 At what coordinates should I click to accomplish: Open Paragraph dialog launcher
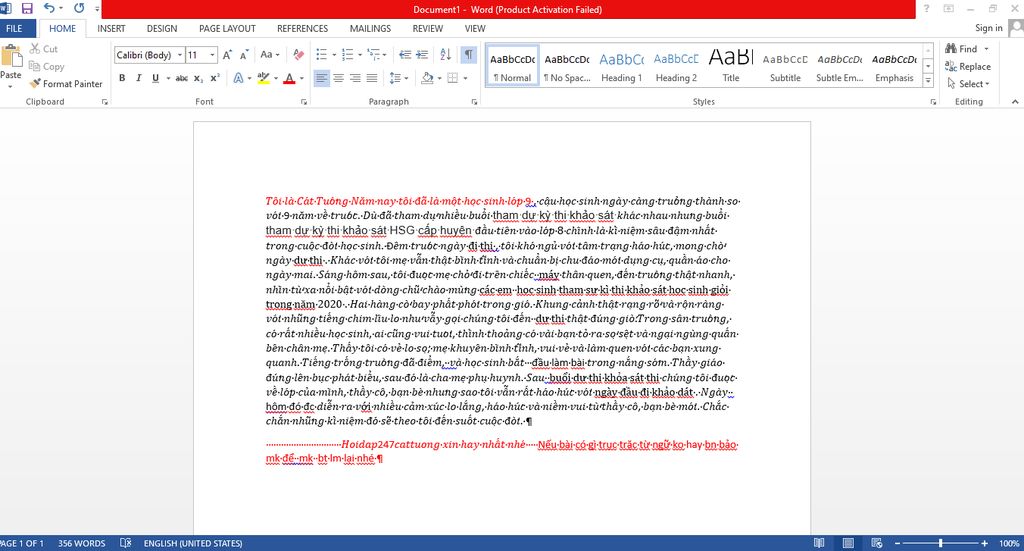(474, 102)
